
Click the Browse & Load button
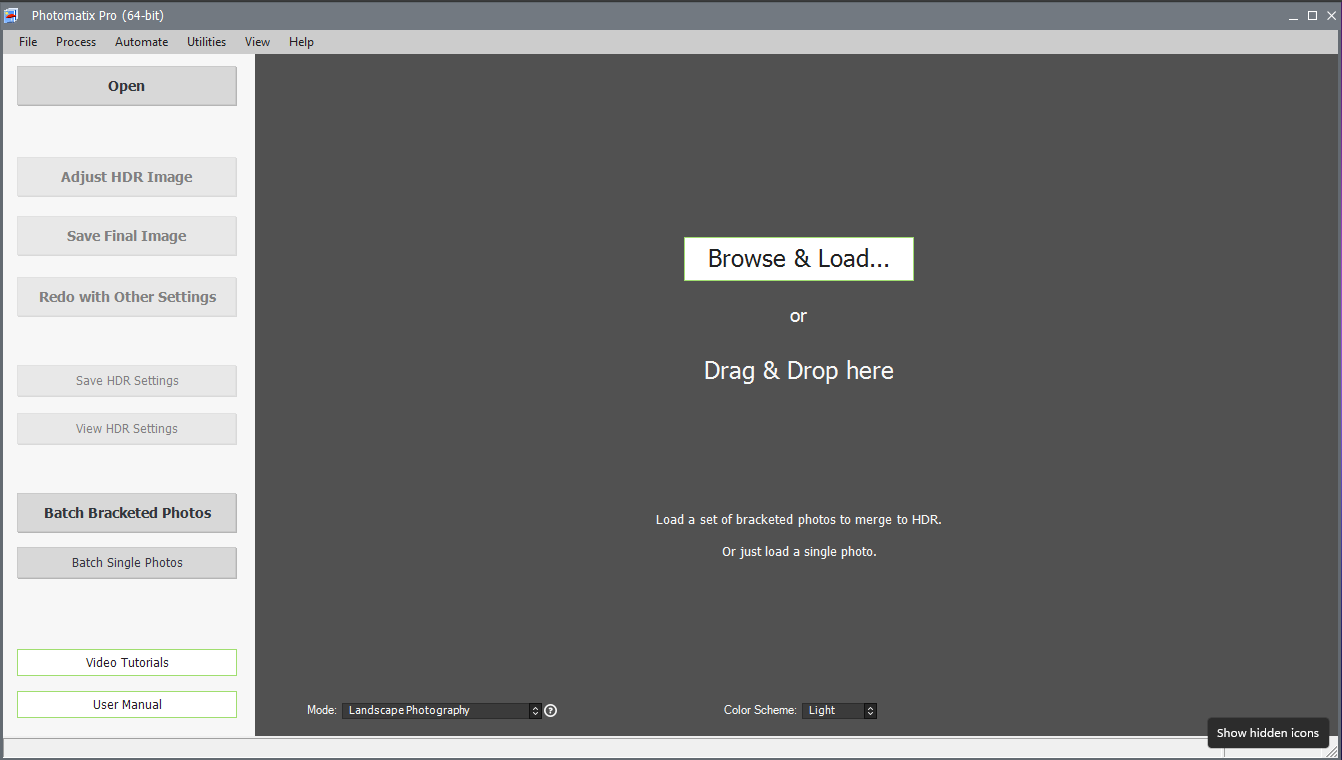[x=798, y=259]
